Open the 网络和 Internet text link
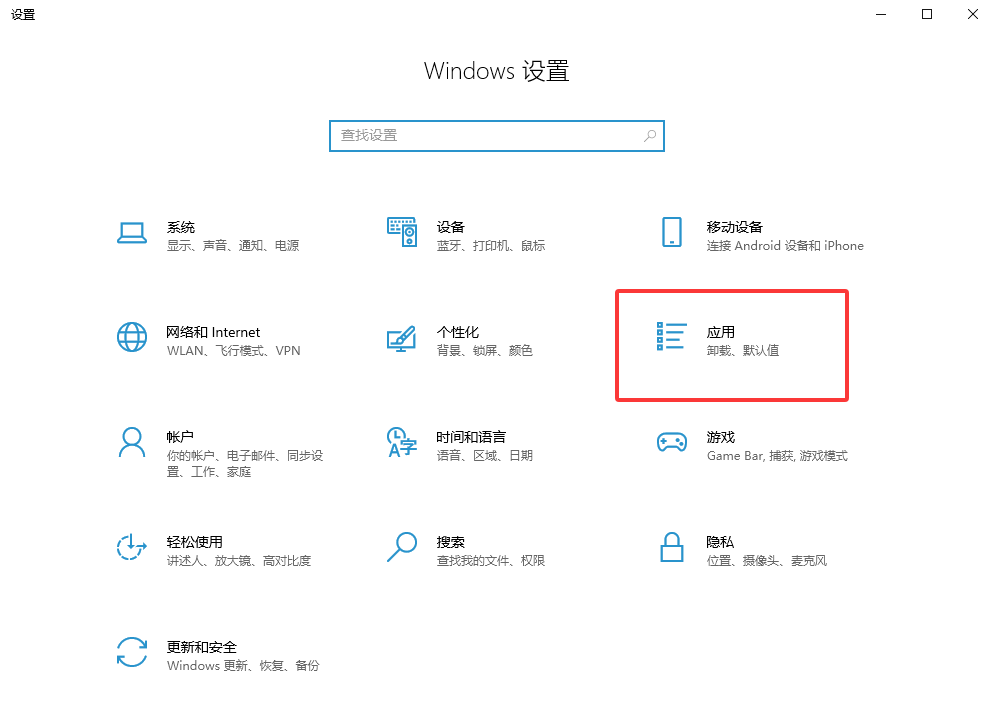992x708 pixels. pos(213,332)
